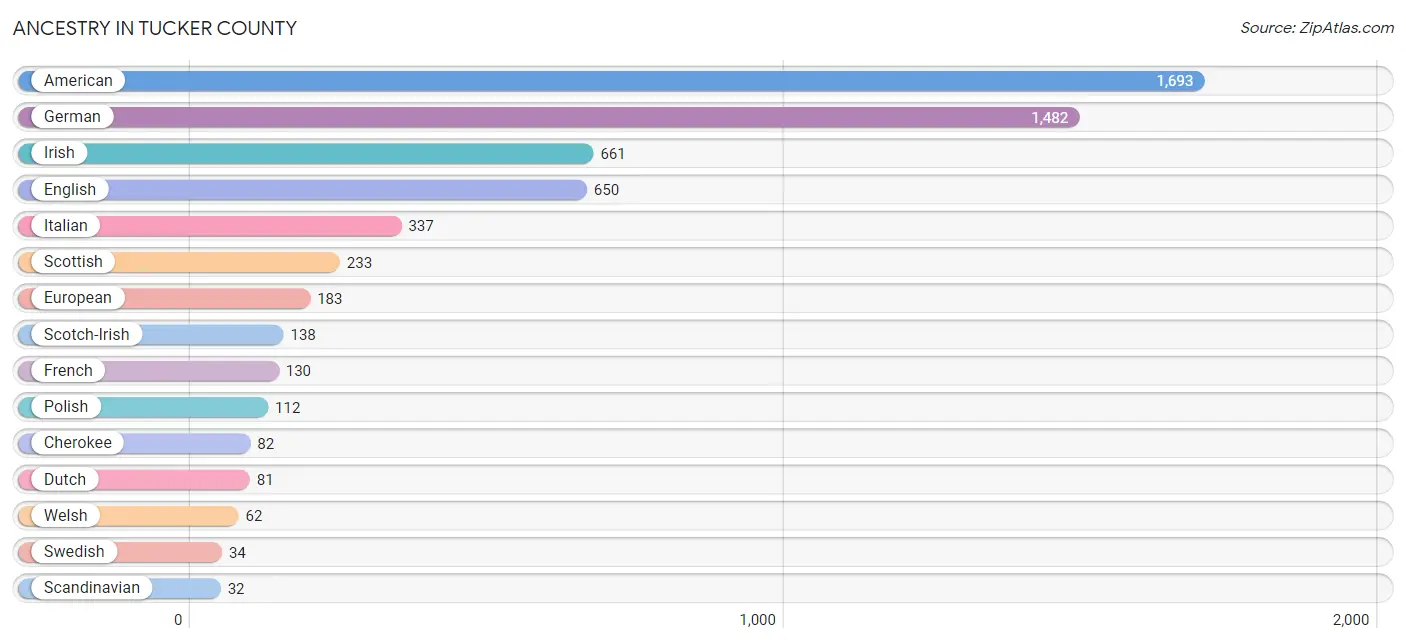Click the French label
This screenshot has height=644, width=1406.
point(68,370)
